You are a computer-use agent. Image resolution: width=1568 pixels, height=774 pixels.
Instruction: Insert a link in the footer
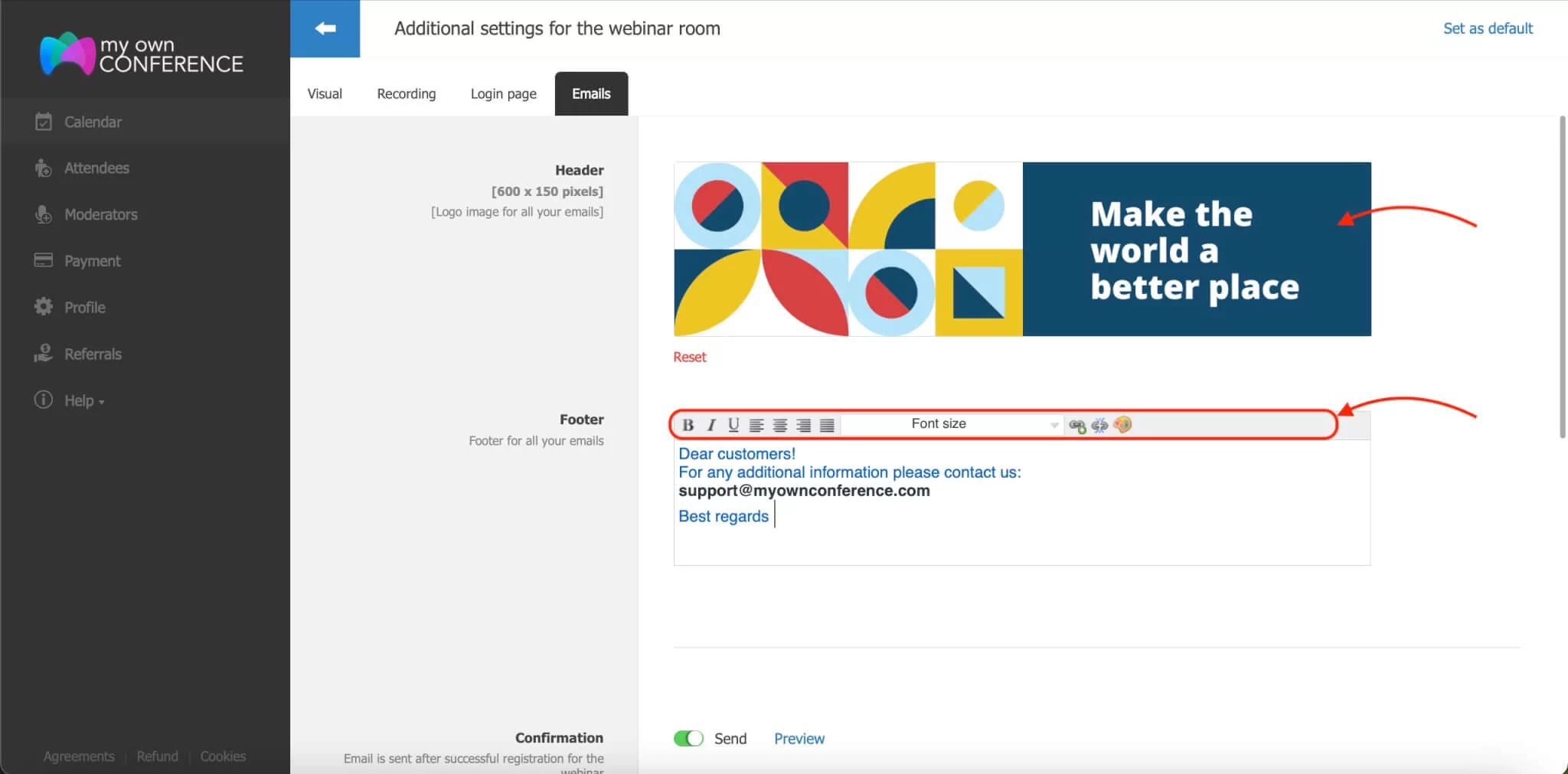[x=1077, y=425]
